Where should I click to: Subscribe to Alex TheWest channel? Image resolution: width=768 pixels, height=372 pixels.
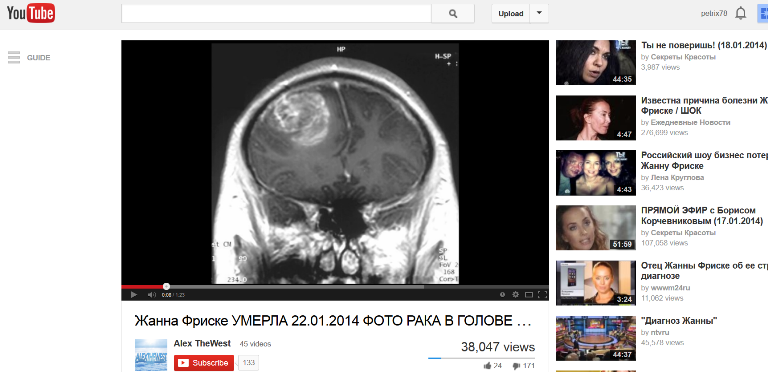click(204, 363)
